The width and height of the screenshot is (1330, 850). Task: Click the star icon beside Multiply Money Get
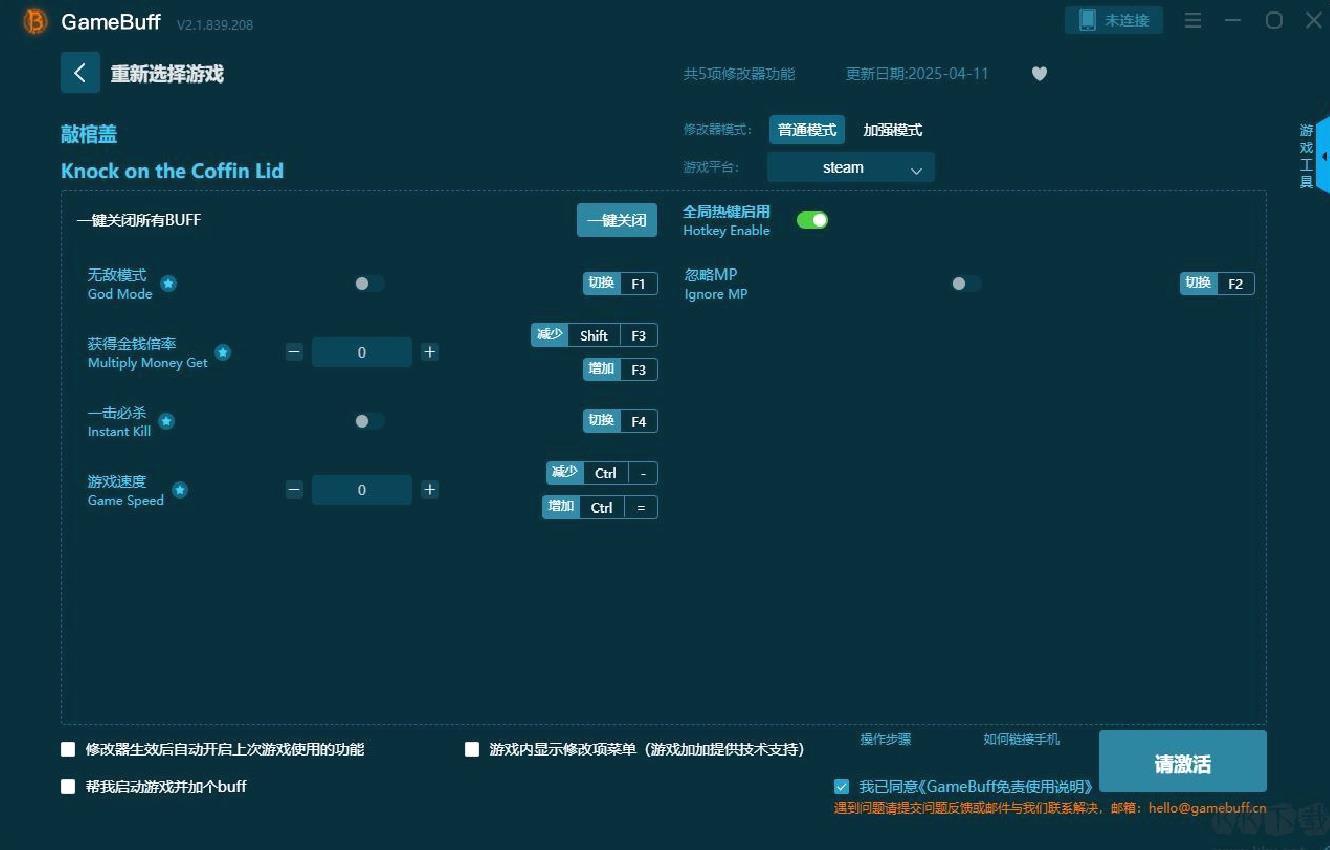click(x=223, y=352)
